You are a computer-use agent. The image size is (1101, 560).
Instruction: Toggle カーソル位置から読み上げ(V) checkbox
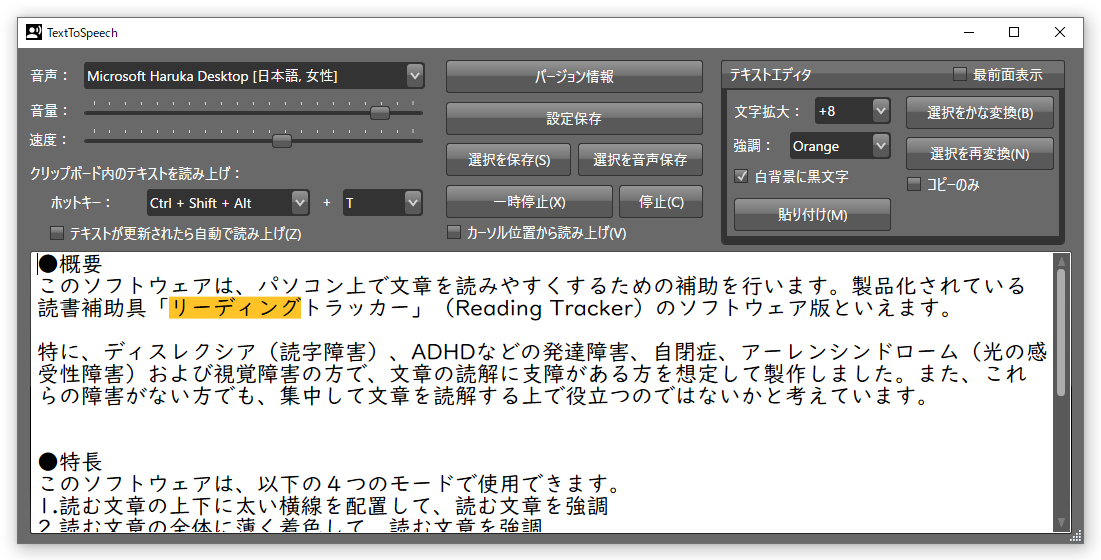tap(454, 232)
